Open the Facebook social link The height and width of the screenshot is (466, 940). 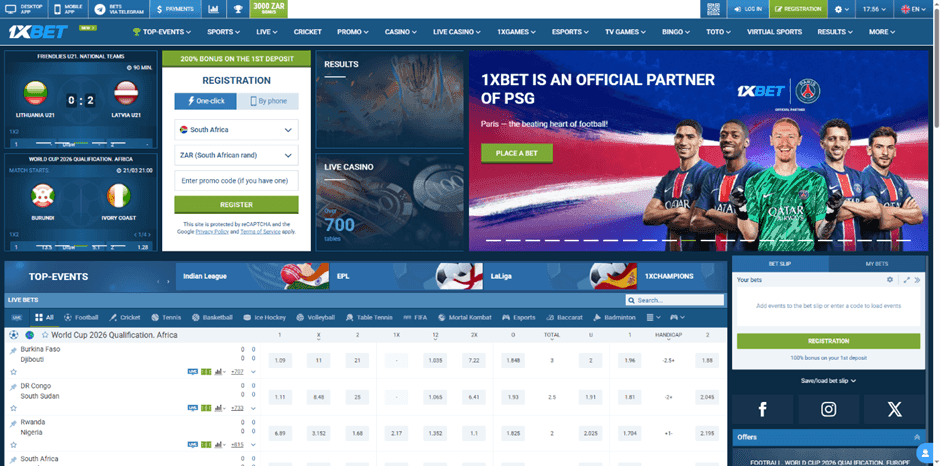point(763,408)
